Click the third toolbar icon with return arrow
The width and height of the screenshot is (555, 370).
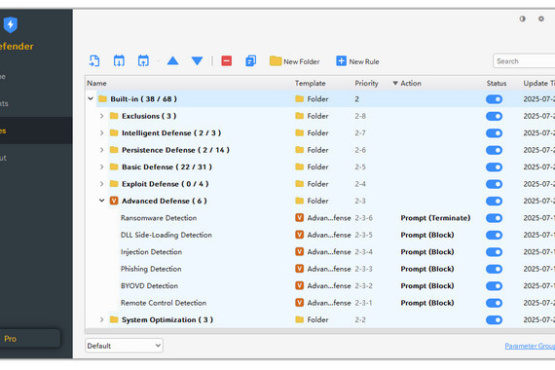143,61
